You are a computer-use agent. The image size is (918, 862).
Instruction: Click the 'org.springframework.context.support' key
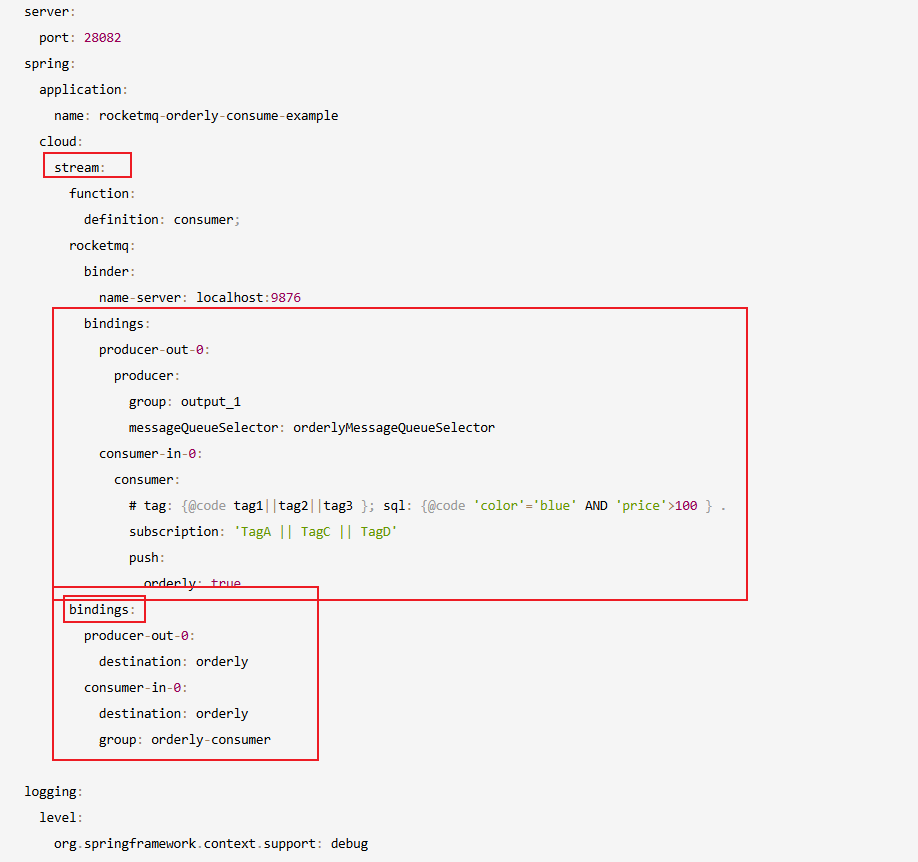click(185, 844)
